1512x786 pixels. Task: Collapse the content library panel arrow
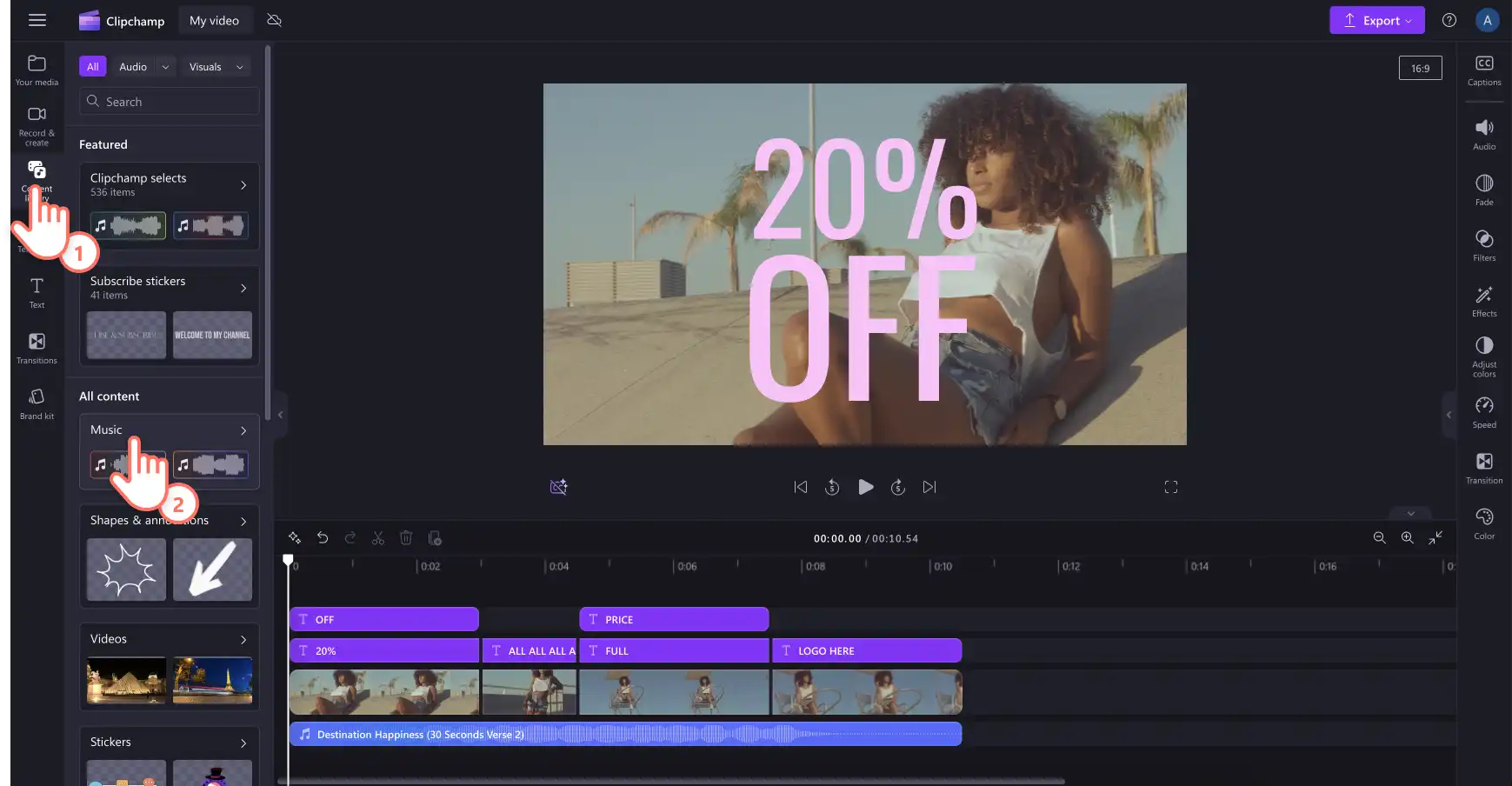click(x=280, y=415)
